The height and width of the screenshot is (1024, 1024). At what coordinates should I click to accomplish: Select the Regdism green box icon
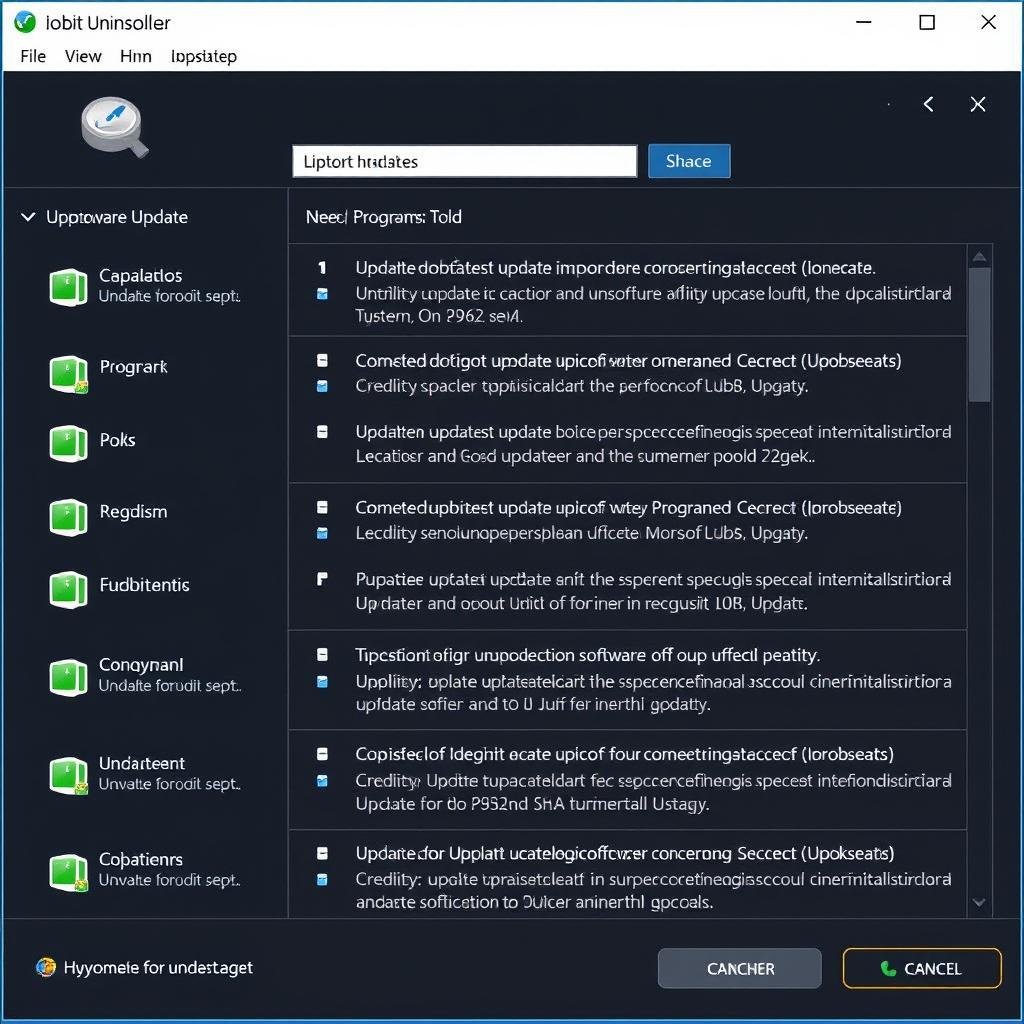(69, 517)
